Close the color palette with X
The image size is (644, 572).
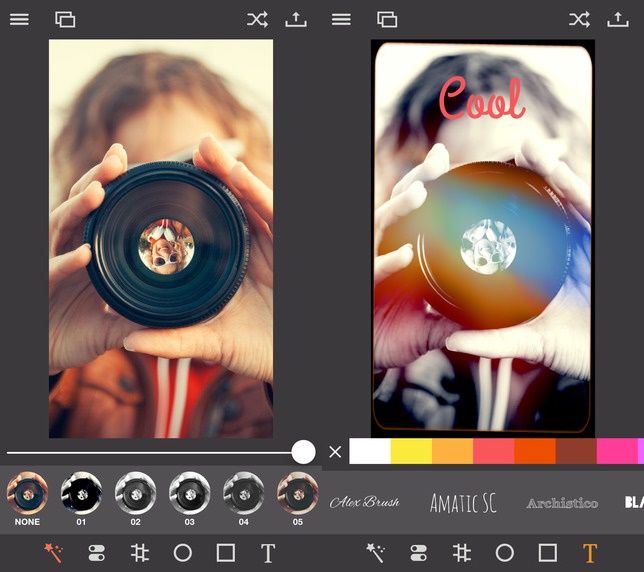point(335,452)
